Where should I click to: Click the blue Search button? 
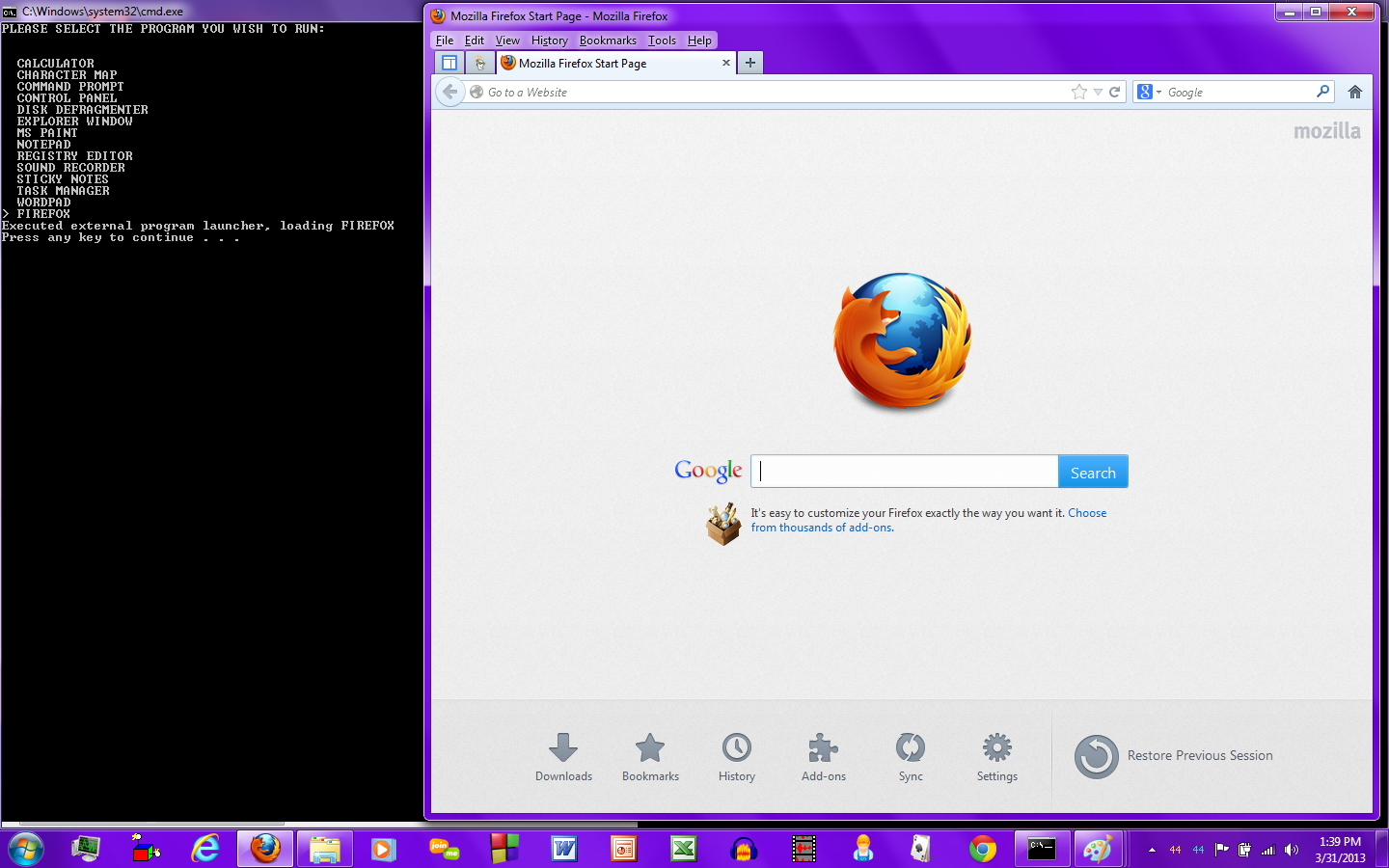(x=1093, y=472)
